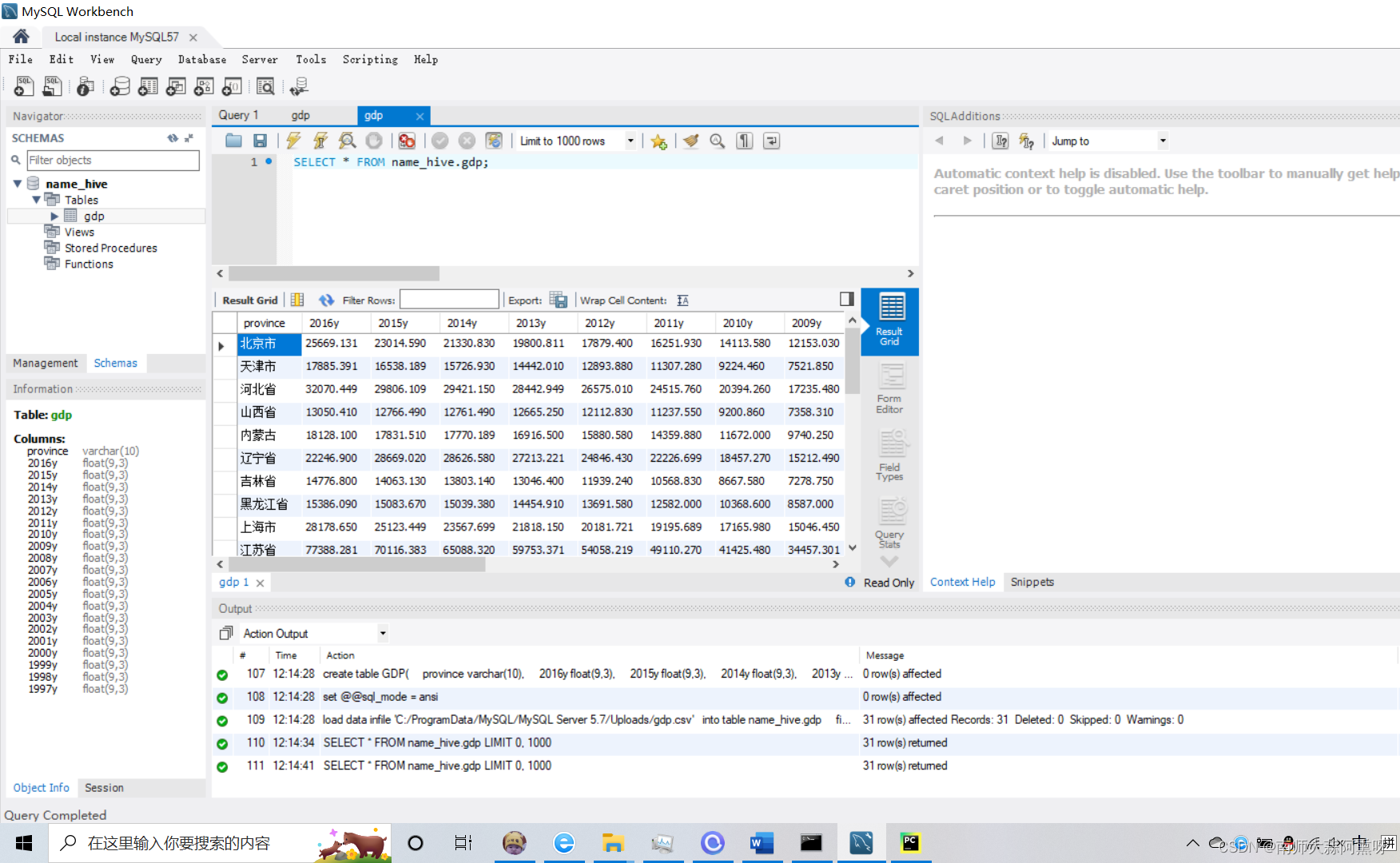Toggle wrap cell content
The height and width of the screenshot is (863, 1400).
tap(682, 300)
